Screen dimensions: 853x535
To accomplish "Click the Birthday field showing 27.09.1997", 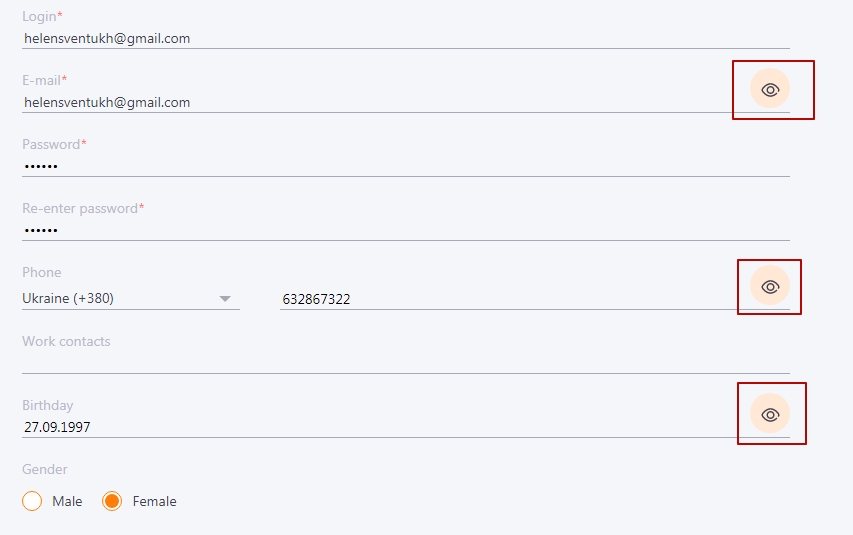I will coord(380,427).
